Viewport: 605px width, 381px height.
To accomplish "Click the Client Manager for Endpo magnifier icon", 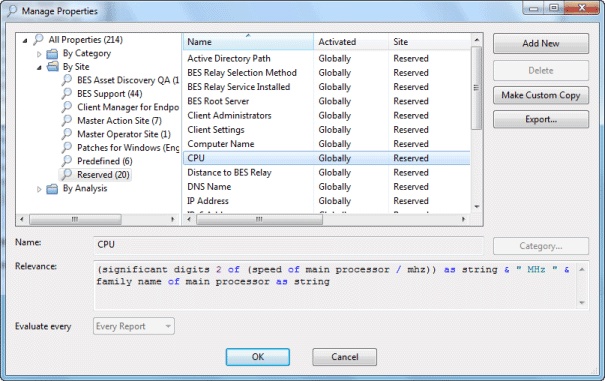I will (67, 107).
